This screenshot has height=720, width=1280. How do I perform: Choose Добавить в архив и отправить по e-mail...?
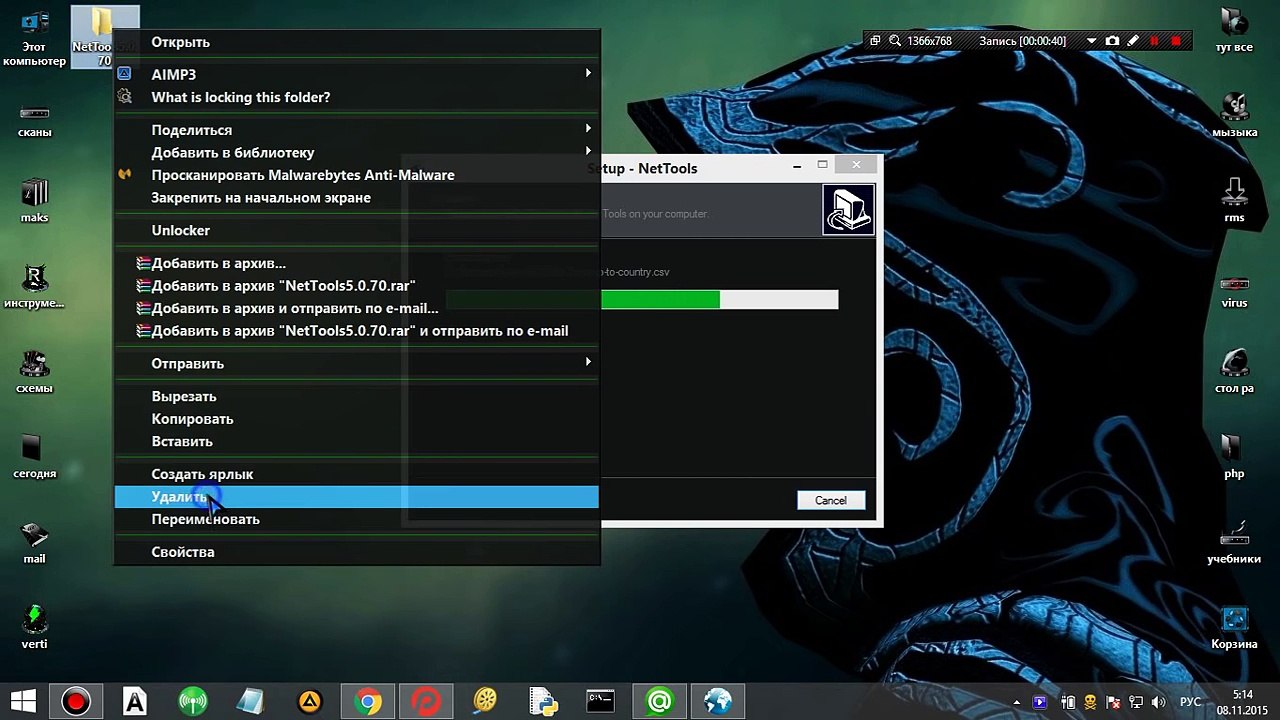356,308
